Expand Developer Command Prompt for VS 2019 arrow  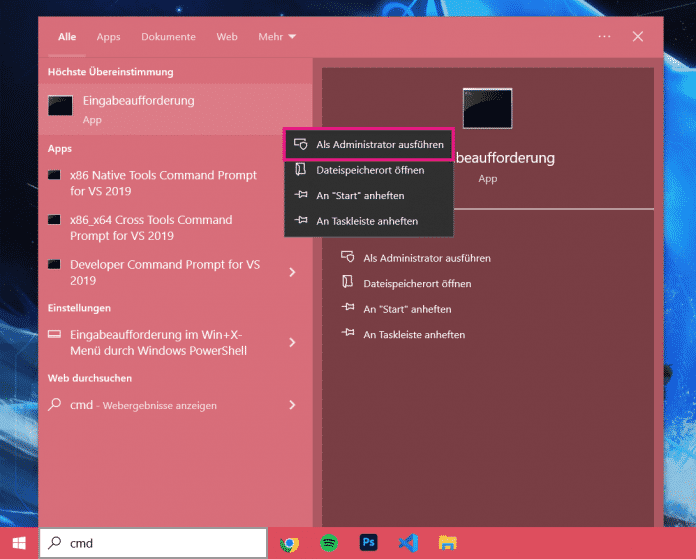(292, 272)
